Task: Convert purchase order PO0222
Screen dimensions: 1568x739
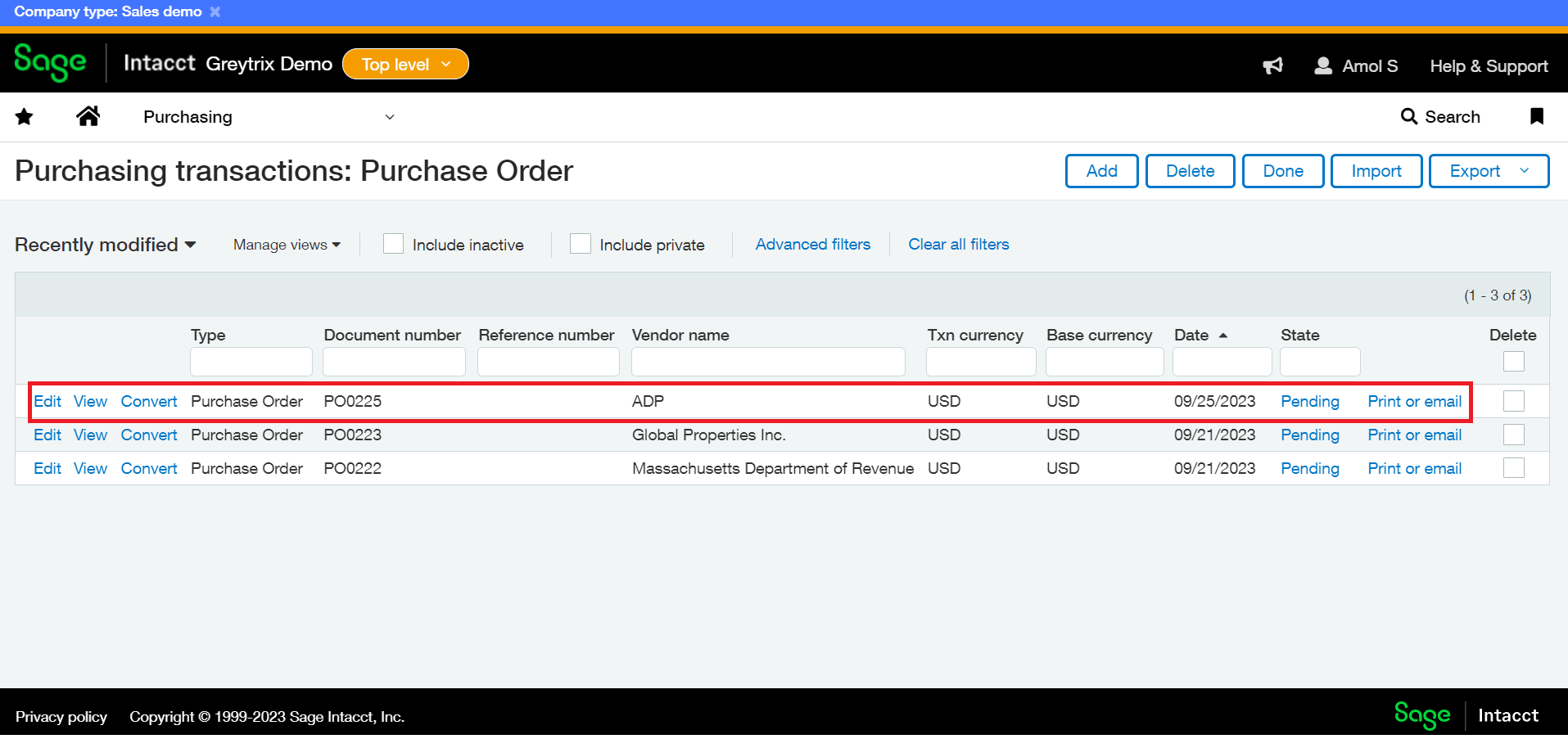Action: [x=149, y=468]
